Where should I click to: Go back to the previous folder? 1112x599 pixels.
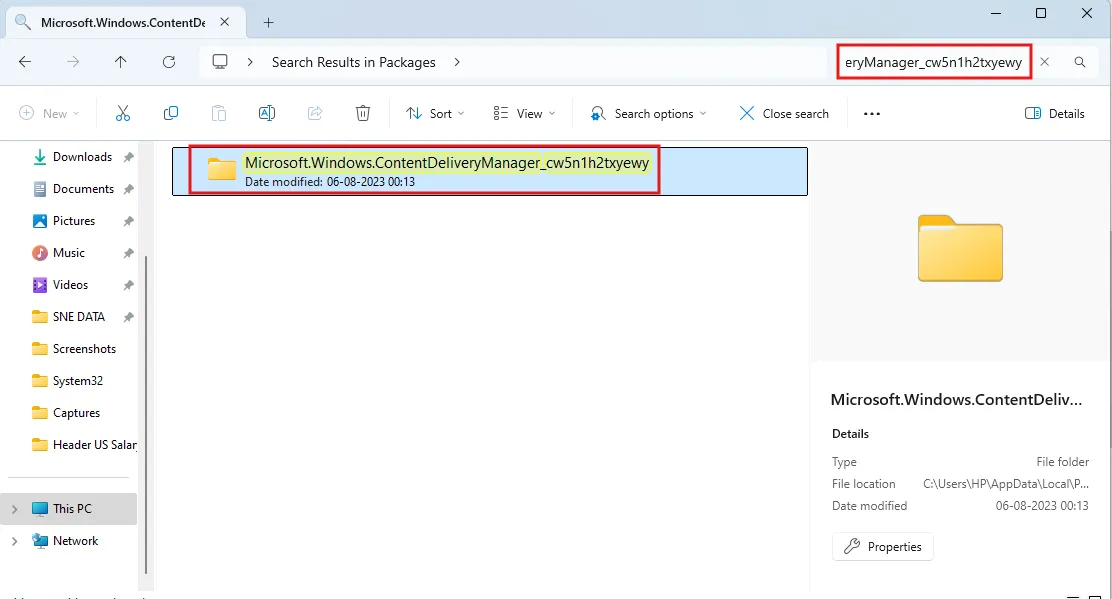tap(25, 62)
